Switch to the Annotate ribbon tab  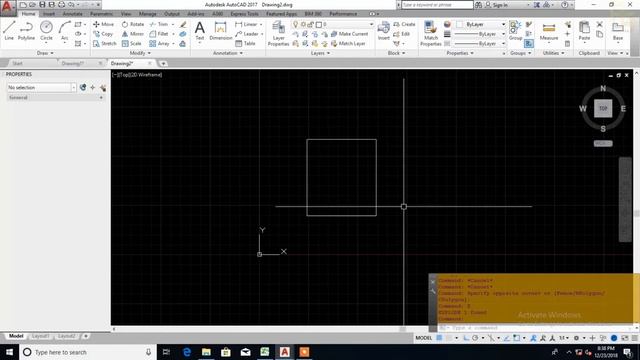point(73,14)
